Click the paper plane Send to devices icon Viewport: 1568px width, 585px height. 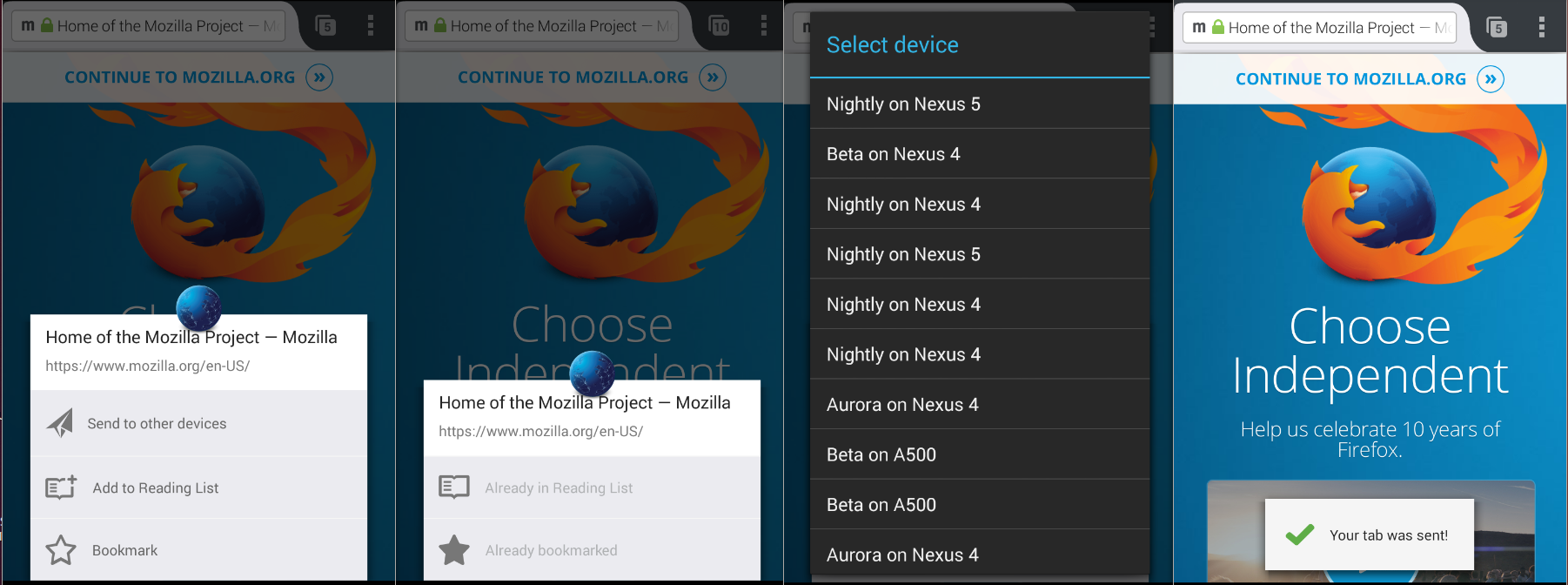pyautogui.click(x=60, y=423)
